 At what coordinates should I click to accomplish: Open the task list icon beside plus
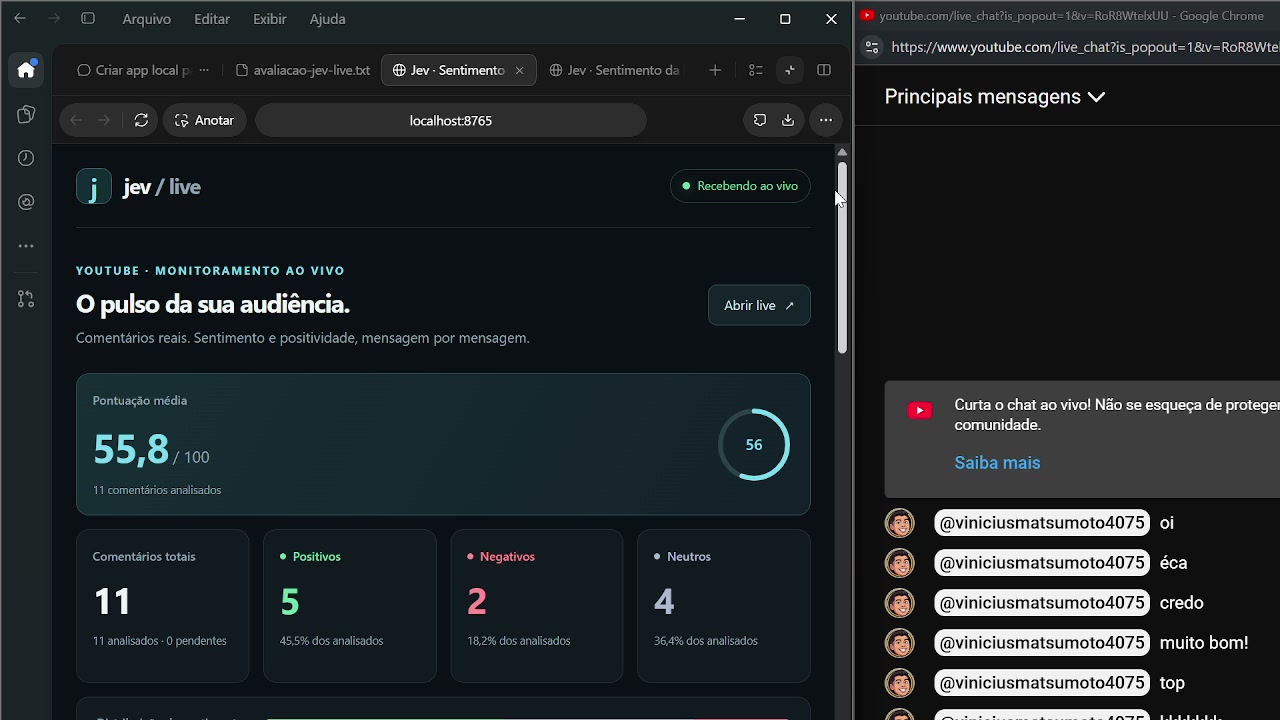pos(756,70)
